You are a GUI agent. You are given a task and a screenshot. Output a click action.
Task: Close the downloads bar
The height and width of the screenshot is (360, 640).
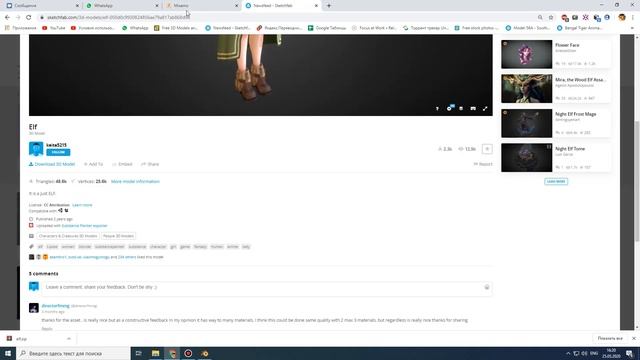click(x=633, y=338)
